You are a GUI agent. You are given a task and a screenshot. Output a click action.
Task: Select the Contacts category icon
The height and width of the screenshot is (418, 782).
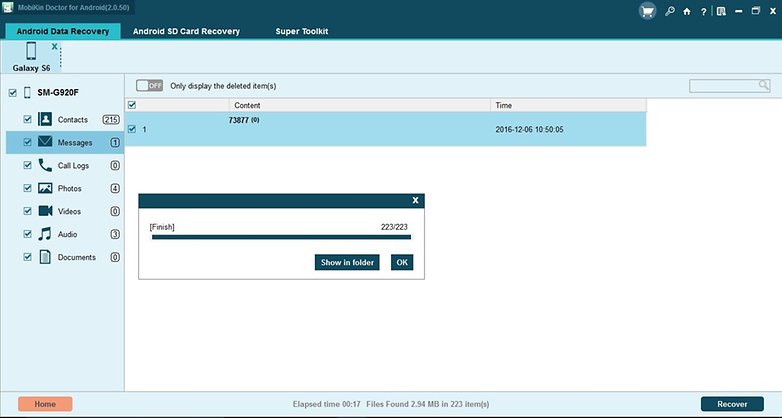[46, 119]
